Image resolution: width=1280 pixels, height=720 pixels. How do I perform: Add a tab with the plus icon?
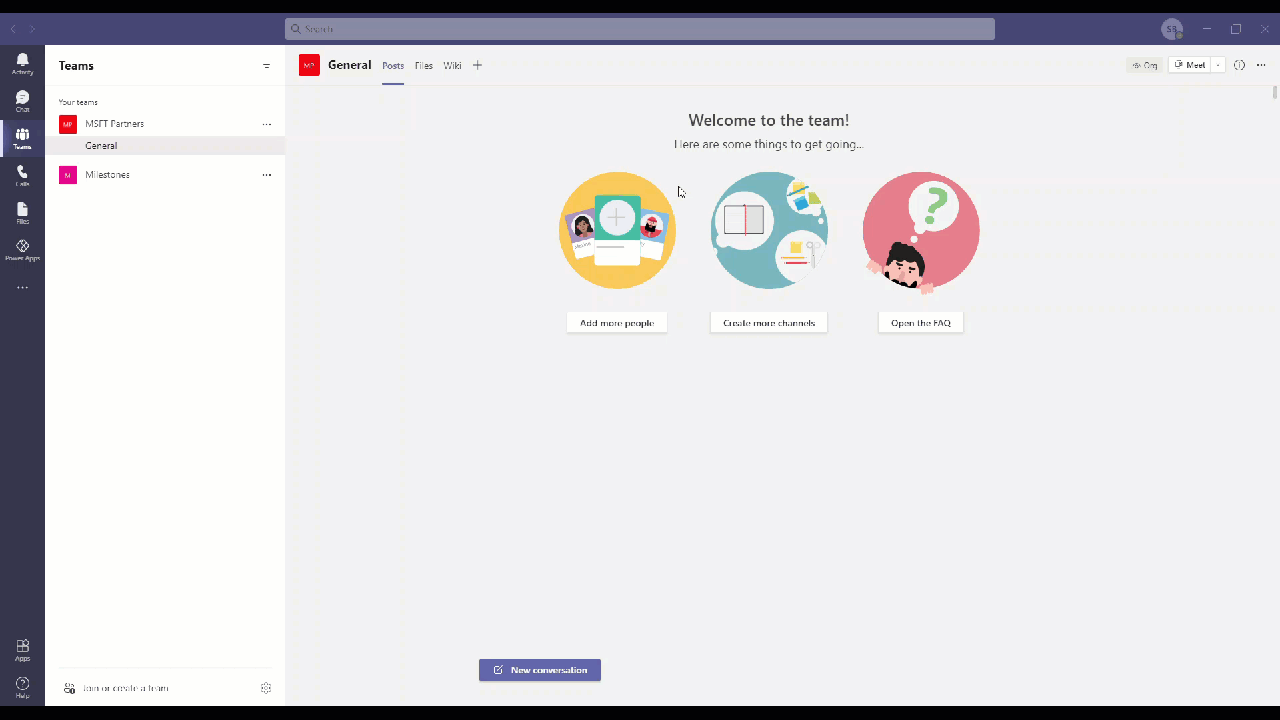tap(477, 65)
